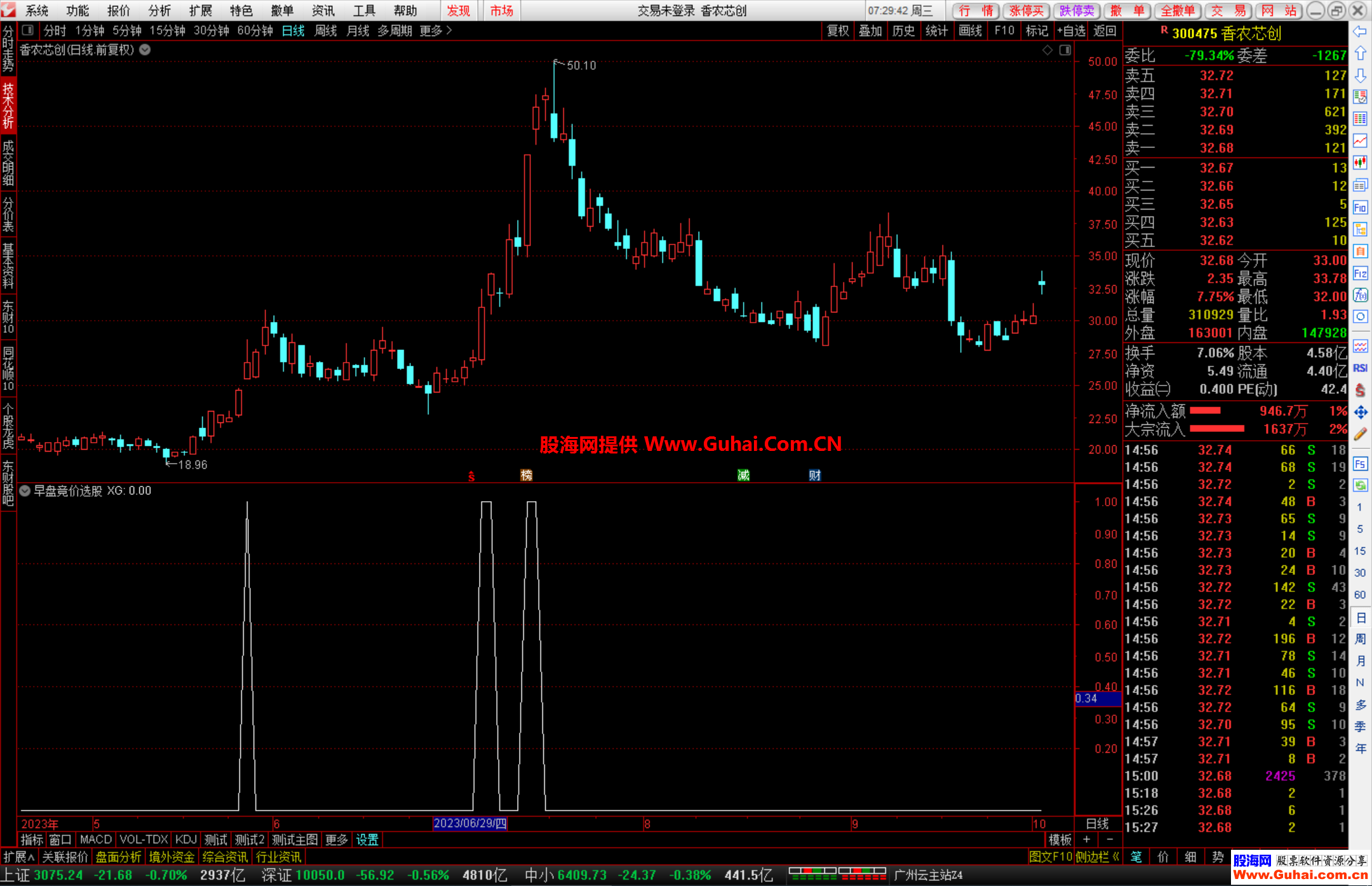Switch to 60分钟 period
This screenshot has width=1372, height=886.
pyautogui.click(x=255, y=30)
